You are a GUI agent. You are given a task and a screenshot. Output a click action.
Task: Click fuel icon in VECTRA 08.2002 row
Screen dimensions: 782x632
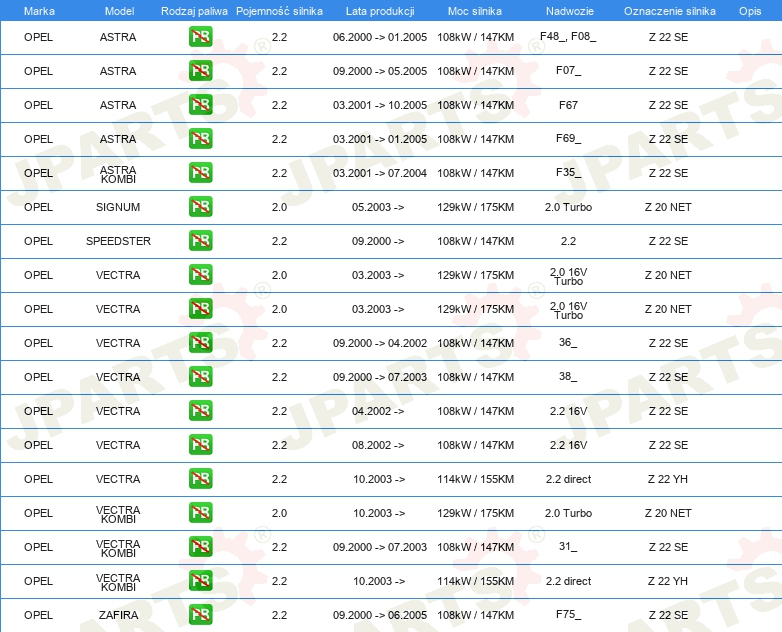(x=200, y=444)
